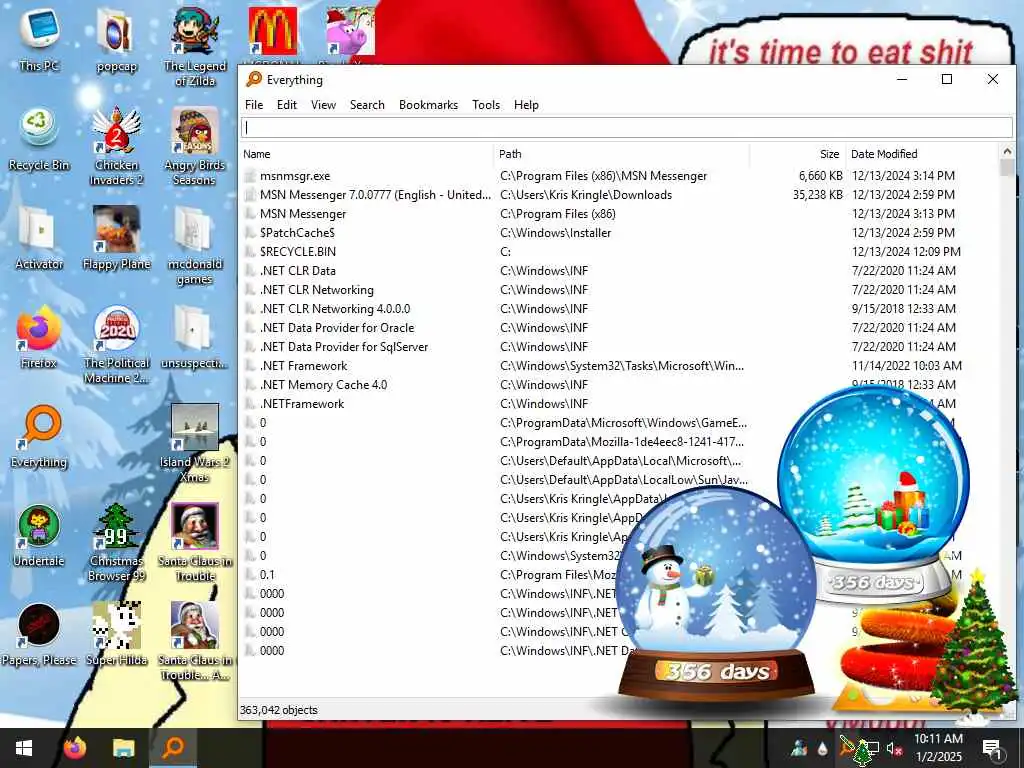This screenshot has width=1024, height=768.
Task: Click the muted volume tray icon
Action: pos(894,748)
